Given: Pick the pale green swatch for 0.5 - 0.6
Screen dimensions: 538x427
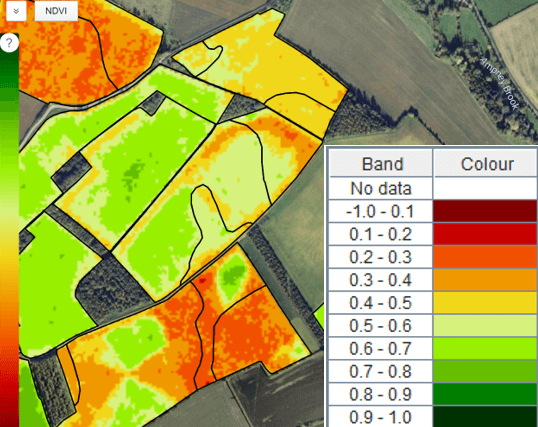Looking at the screenshot, I should 486,325.
